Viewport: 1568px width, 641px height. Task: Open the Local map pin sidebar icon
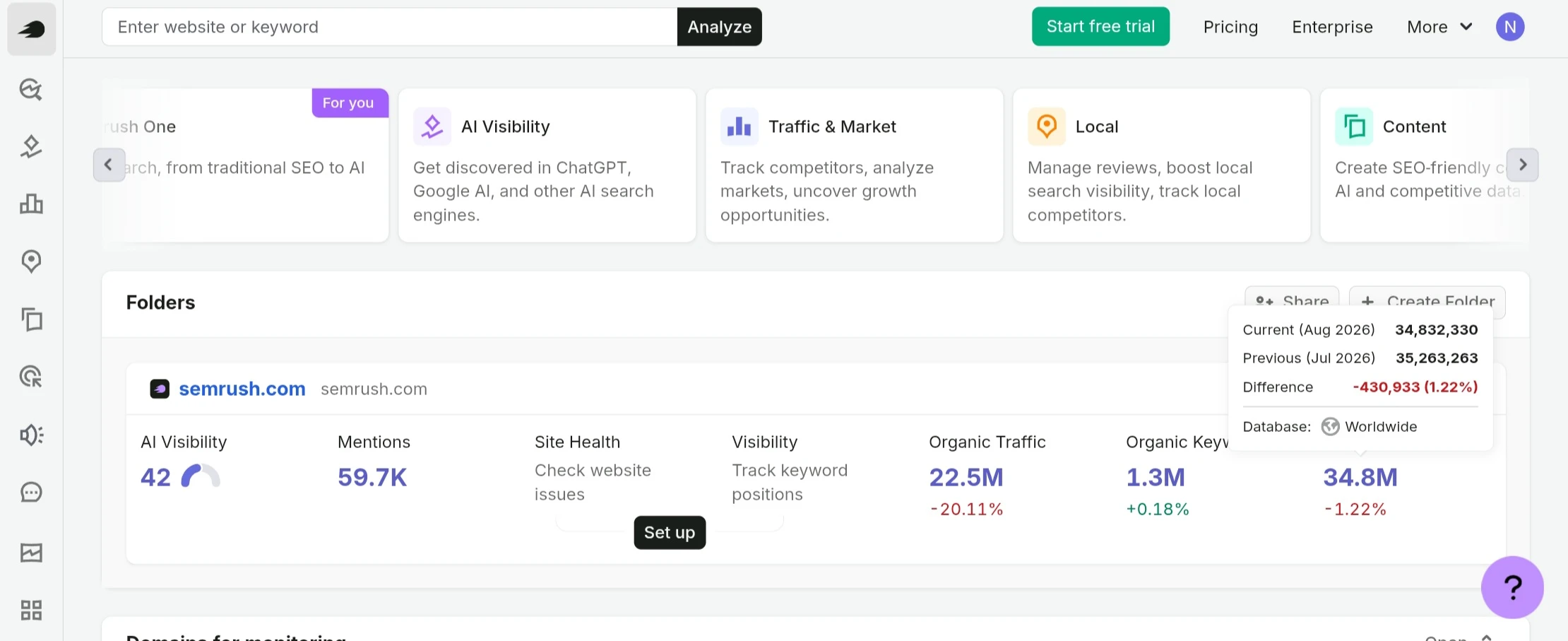[31, 261]
